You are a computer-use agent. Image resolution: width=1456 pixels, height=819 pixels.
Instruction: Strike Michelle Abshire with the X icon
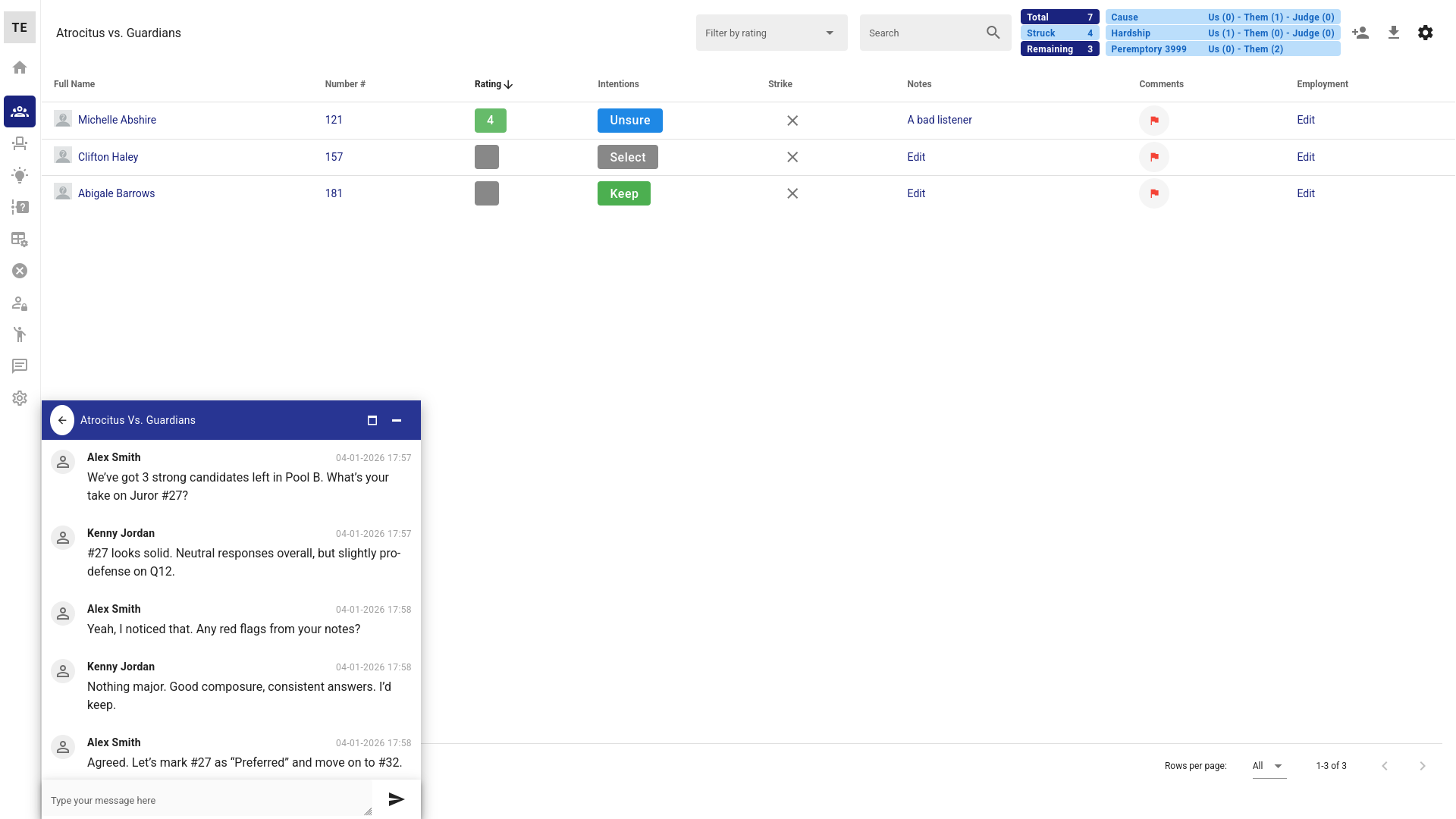792,121
